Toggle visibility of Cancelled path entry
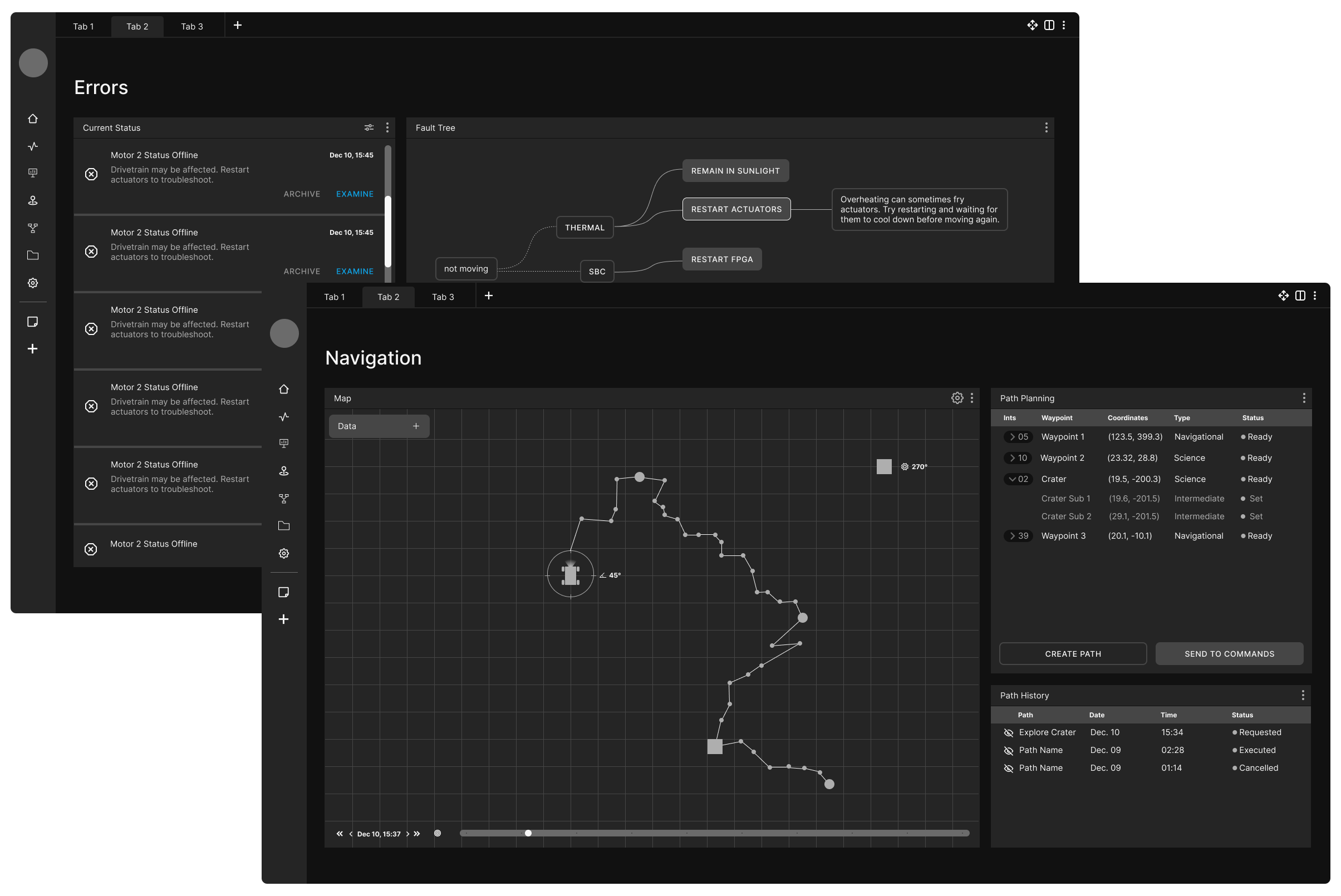The image size is (1341, 896). coord(1008,768)
